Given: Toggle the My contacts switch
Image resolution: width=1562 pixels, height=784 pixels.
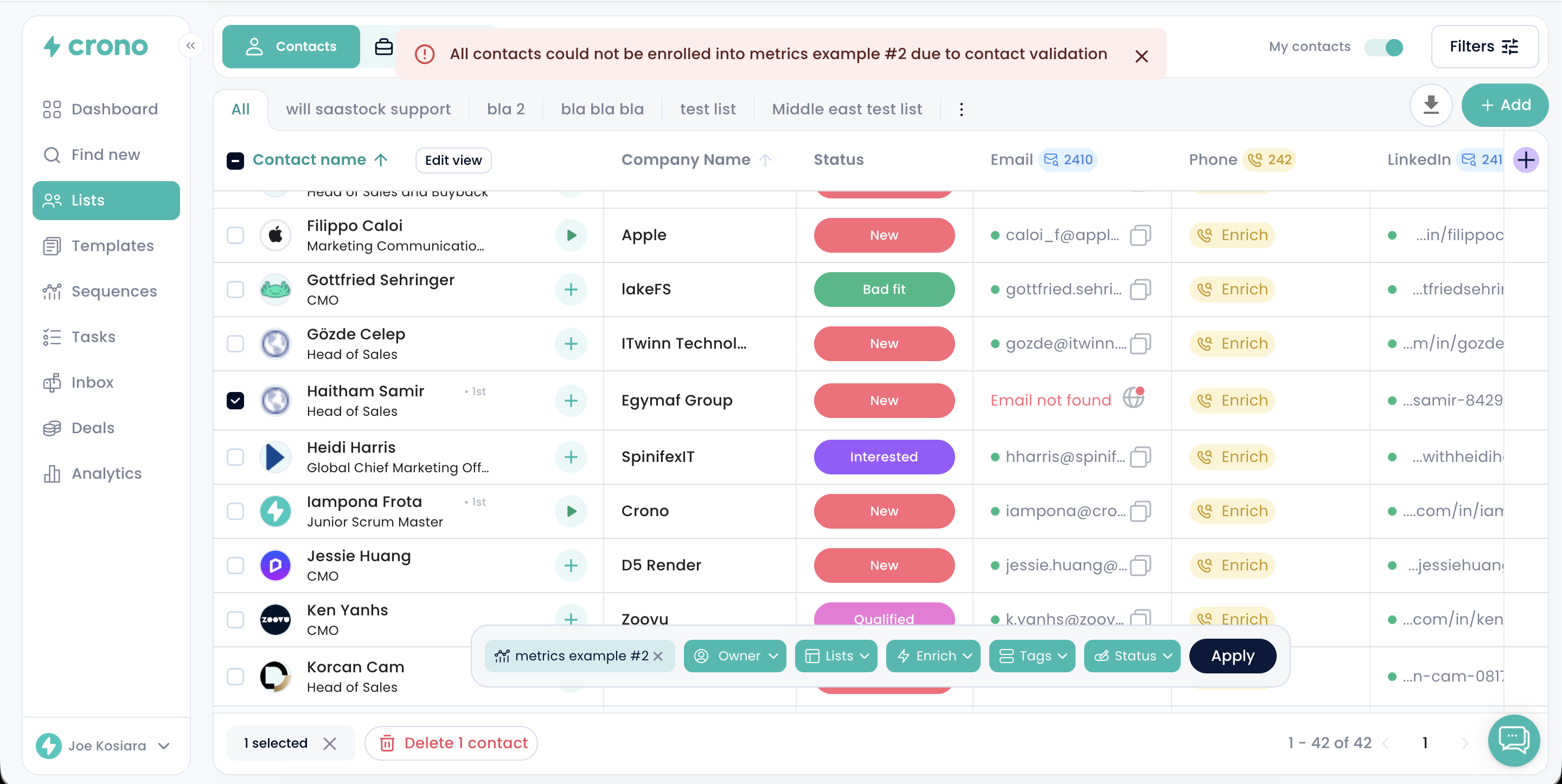Looking at the screenshot, I should 1384,47.
